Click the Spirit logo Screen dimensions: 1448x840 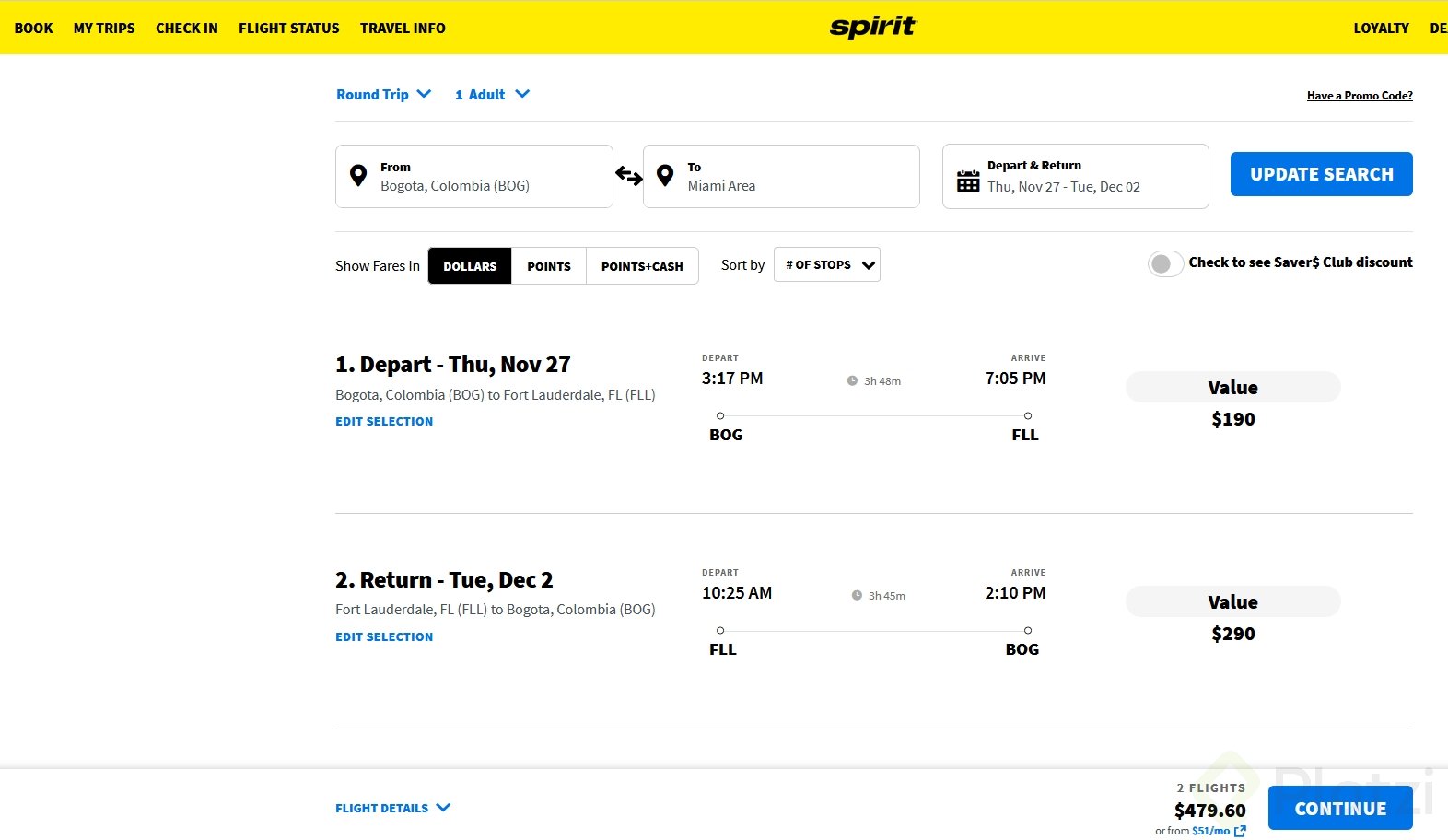tap(873, 27)
